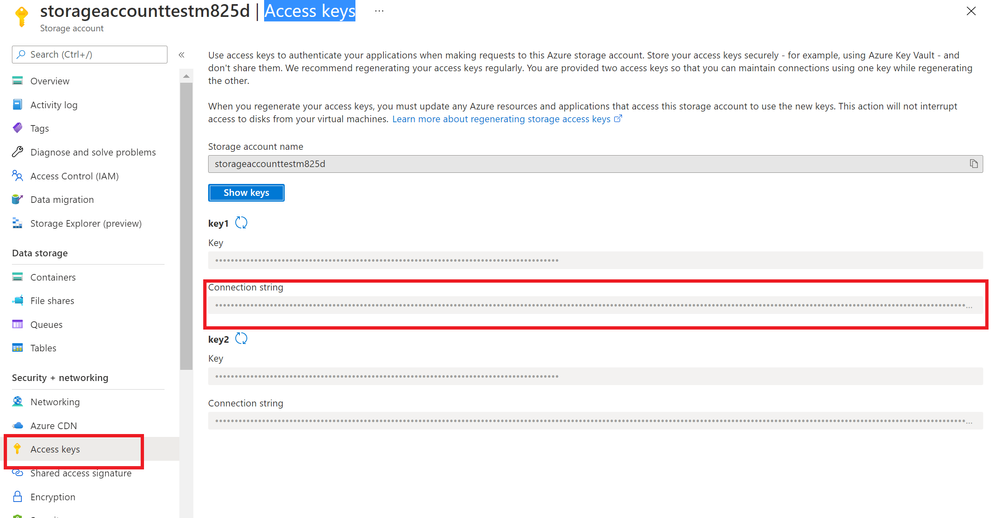Click the key1 Connection string field

pyautogui.click(x=595, y=305)
